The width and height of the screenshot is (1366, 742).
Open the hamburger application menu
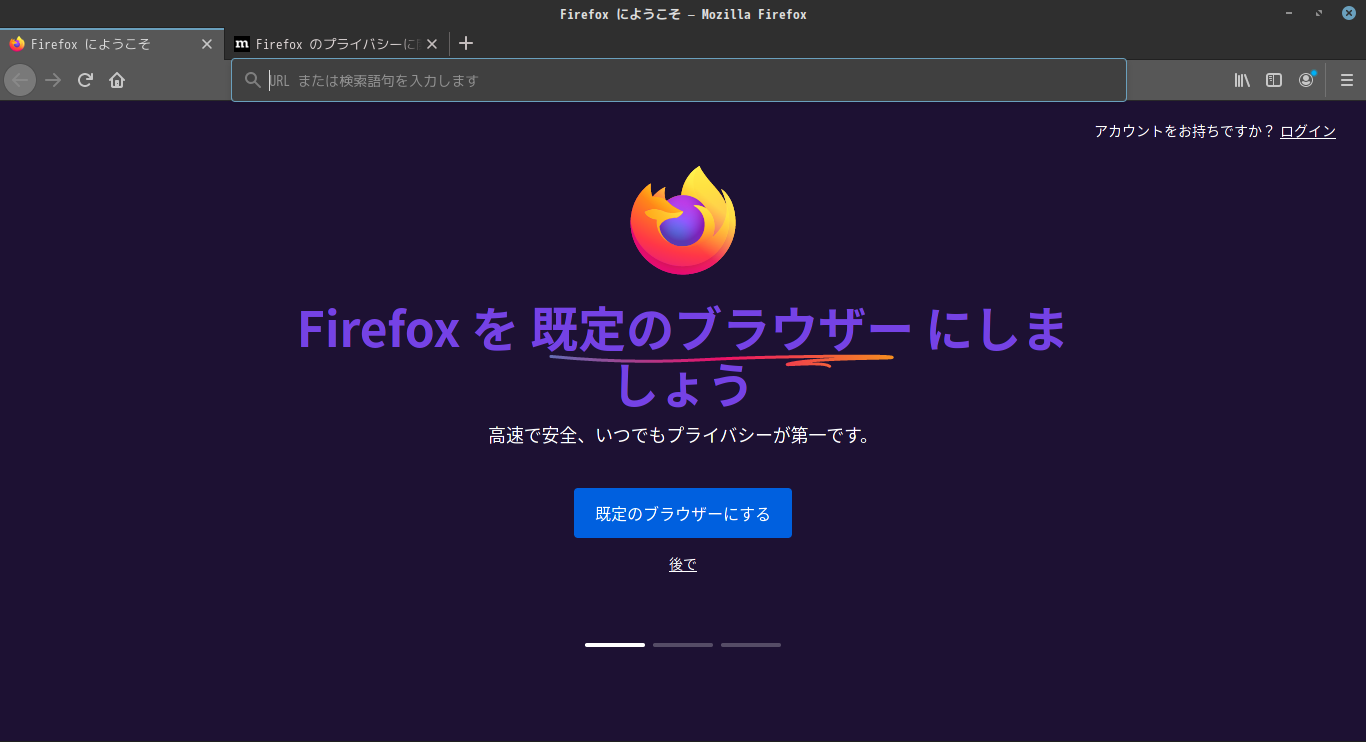point(1346,80)
